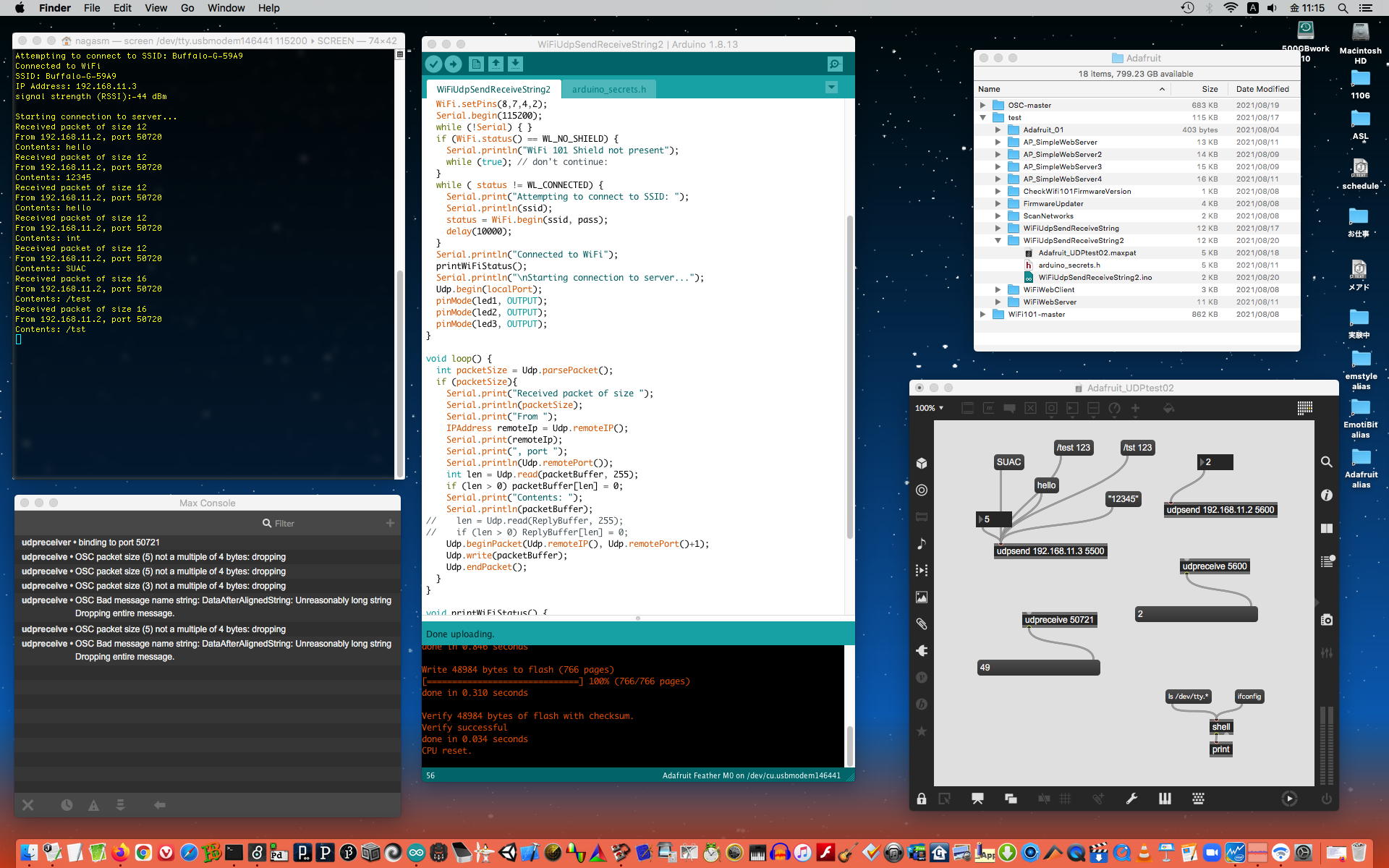Click the Arduino Upload arrow button
Viewport: 1389px width, 868px height.
pyautogui.click(x=453, y=64)
